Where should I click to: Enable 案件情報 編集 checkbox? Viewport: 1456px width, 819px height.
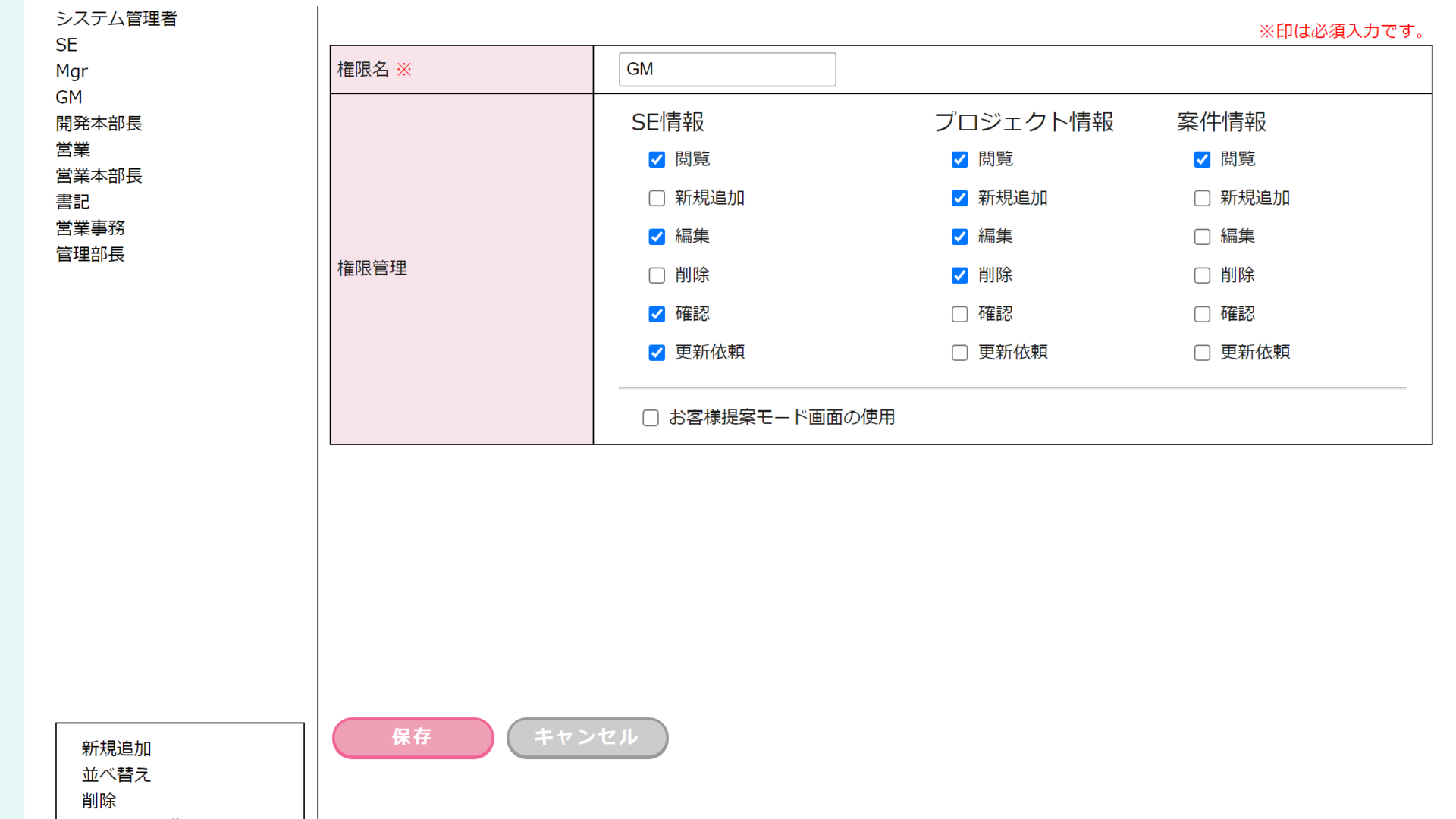(1202, 237)
